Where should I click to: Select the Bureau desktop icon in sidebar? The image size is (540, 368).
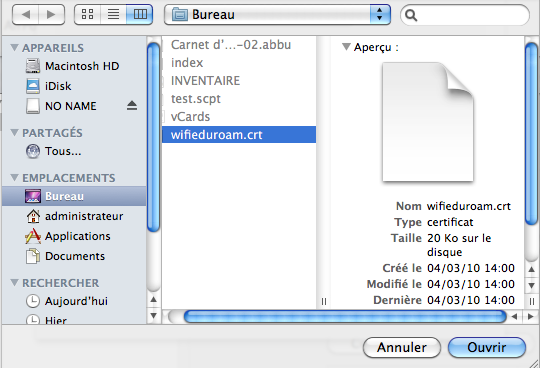coord(33,196)
